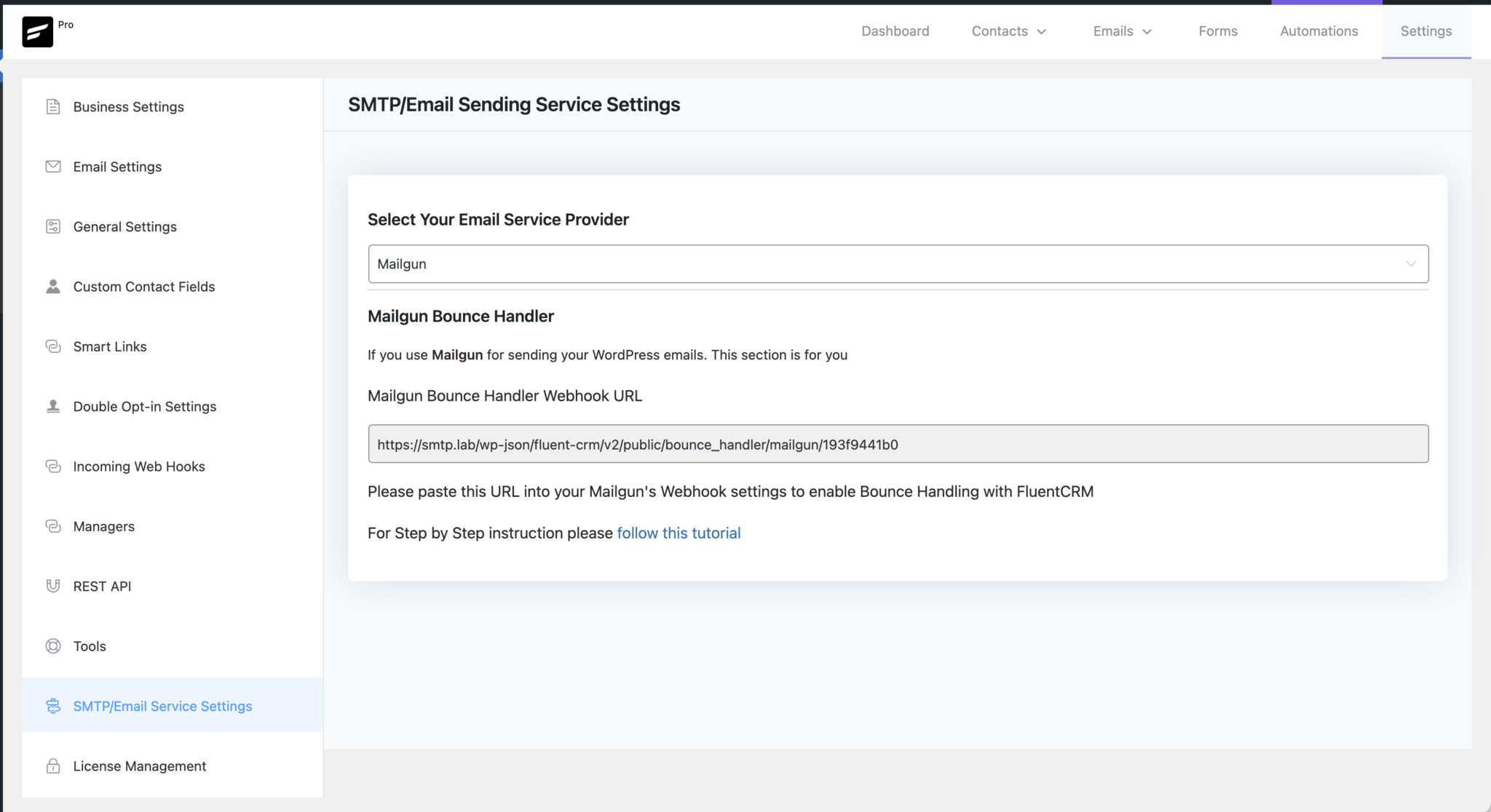Go to General Settings
The height and width of the screenshot is (812, 1491).
173,226
